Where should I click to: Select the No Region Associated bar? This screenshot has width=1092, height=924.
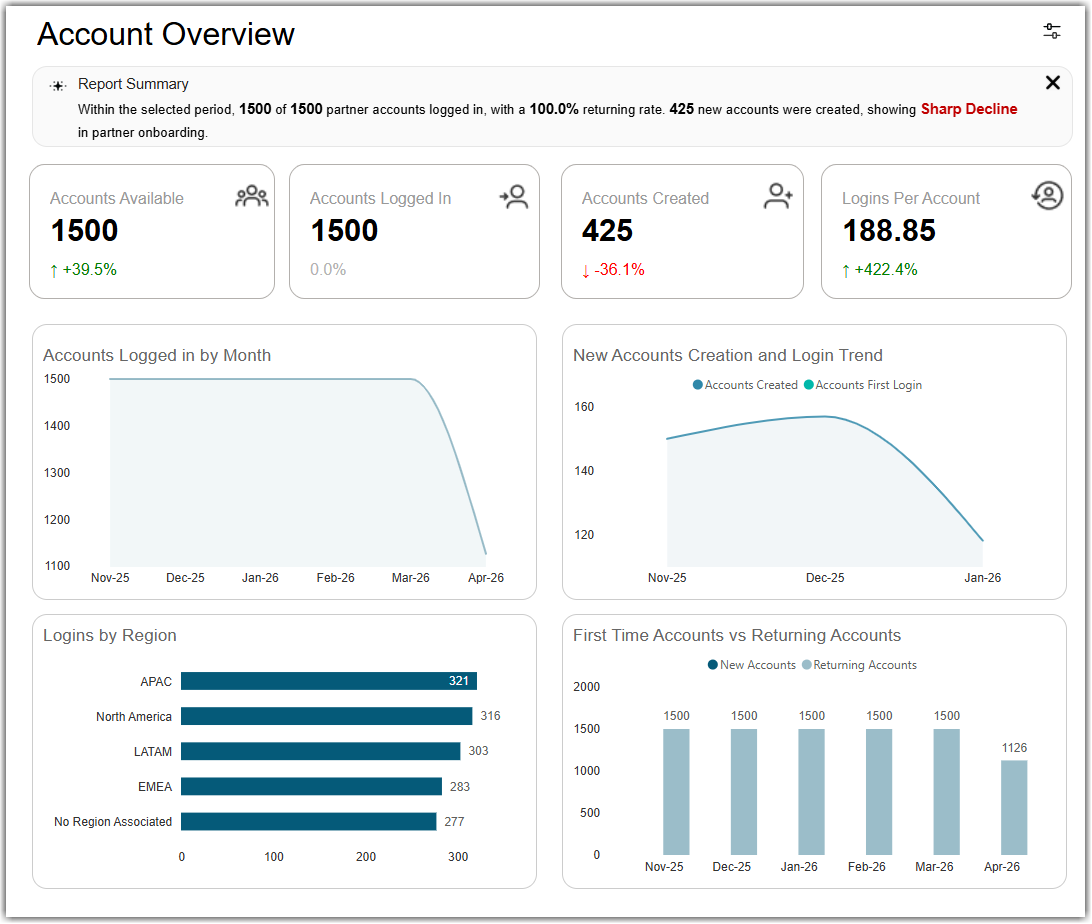pyautogui.click(x=309, y=822)
